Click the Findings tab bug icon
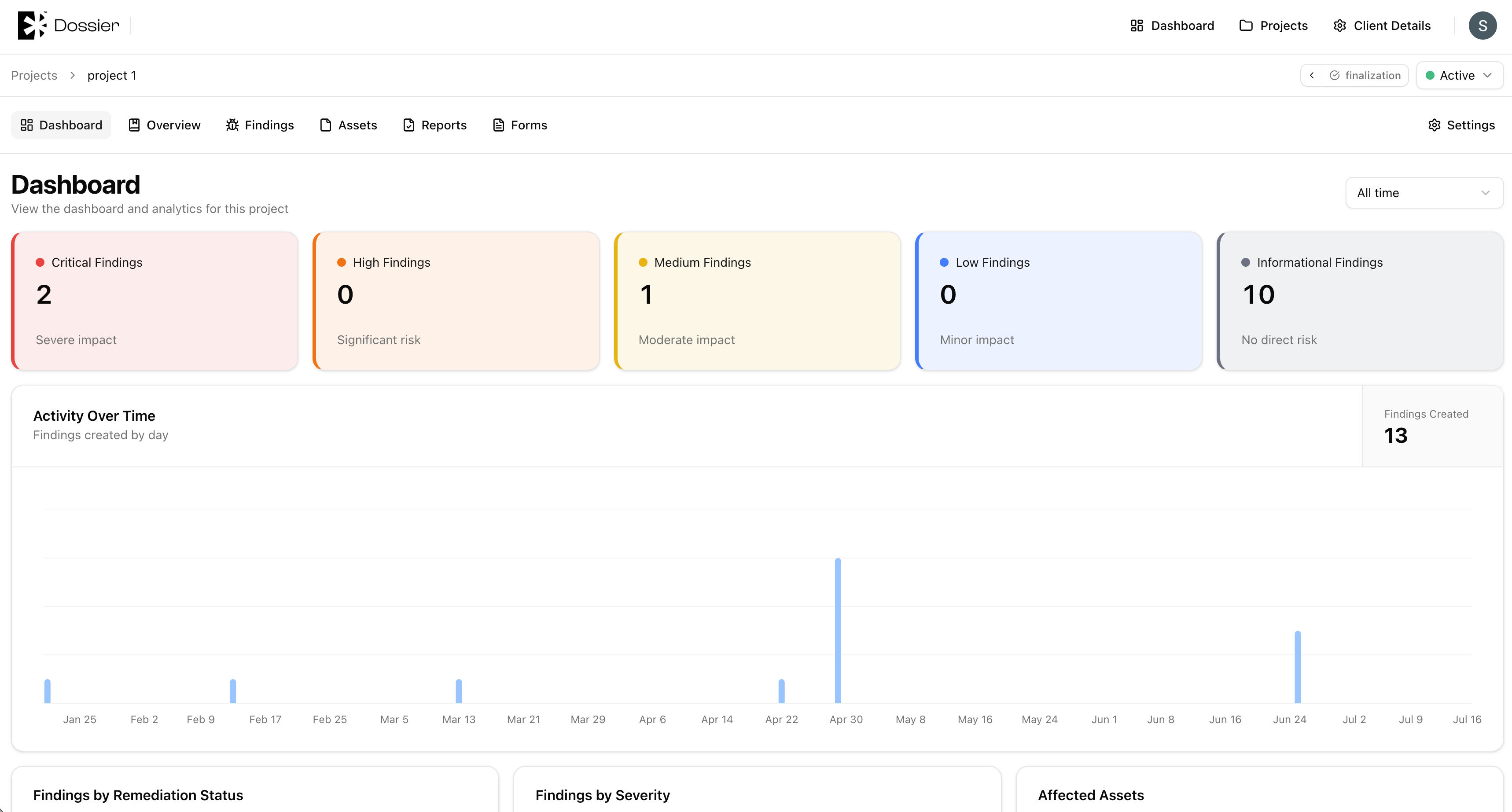Viewport: 1512px width, 812px height. pyautogui.click(x=232, y=125)
